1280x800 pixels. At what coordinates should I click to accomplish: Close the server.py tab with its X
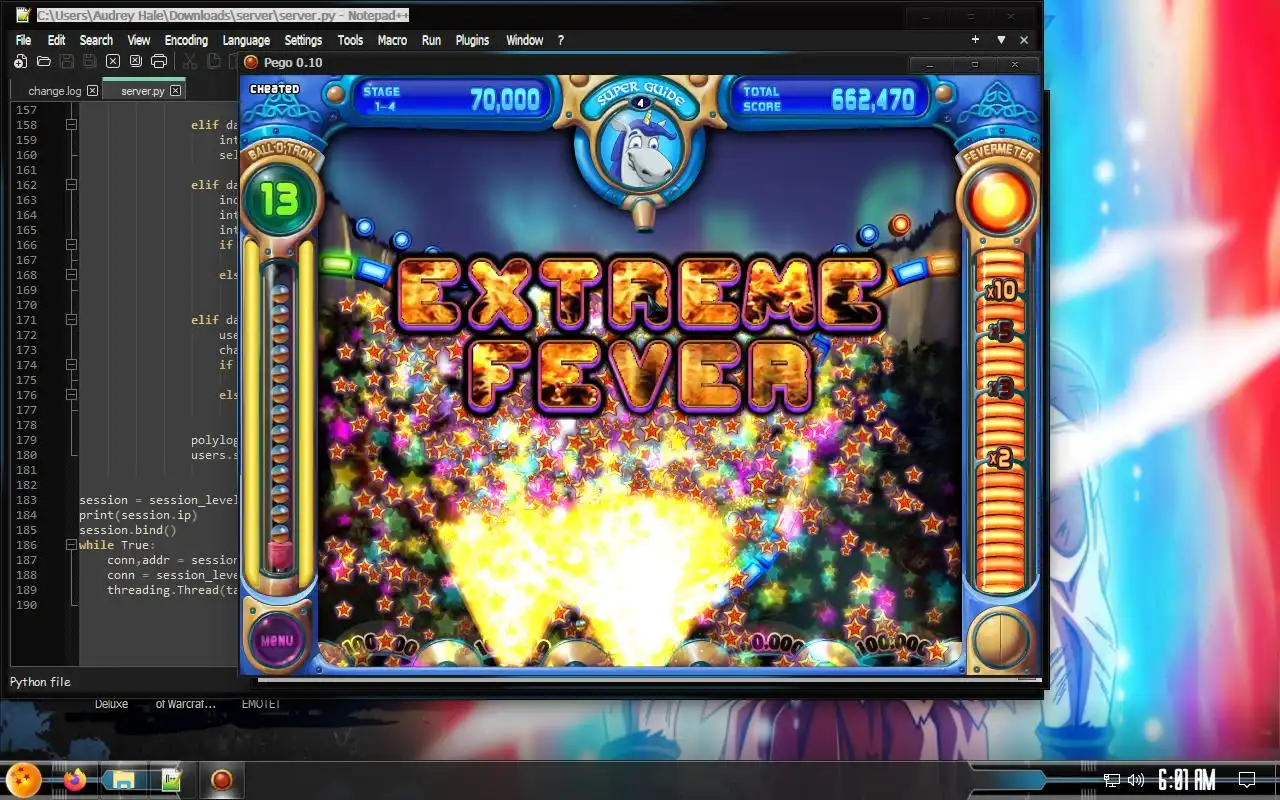click(175, 91)
